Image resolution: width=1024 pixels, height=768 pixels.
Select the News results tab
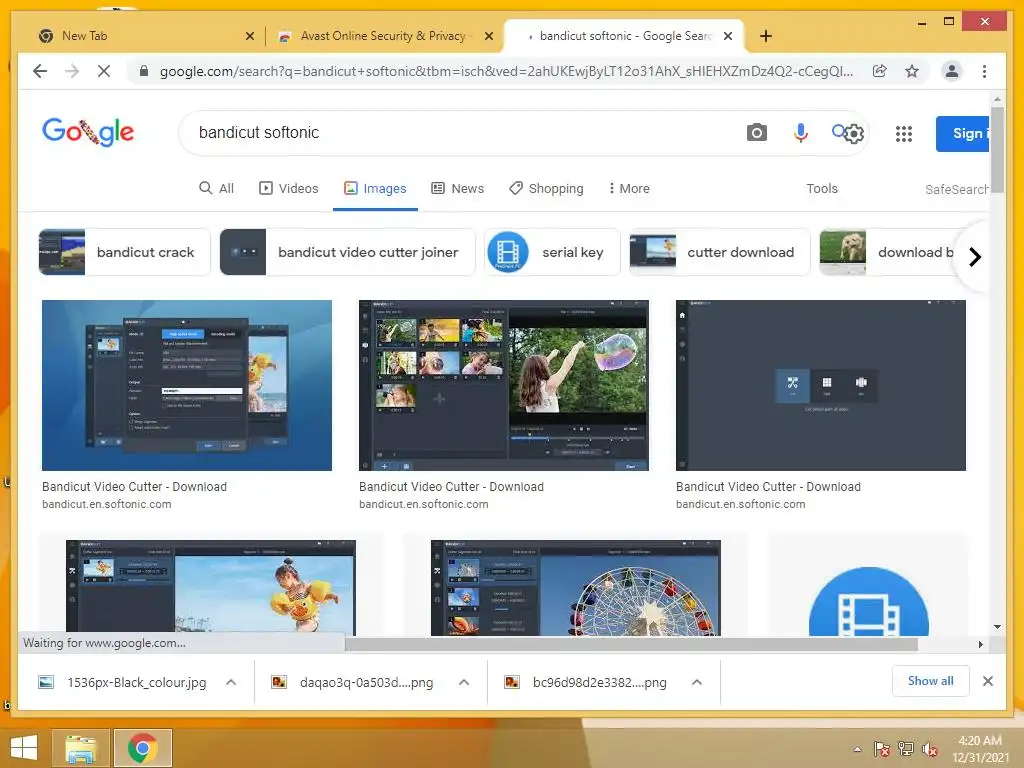(x=458, y=188)
